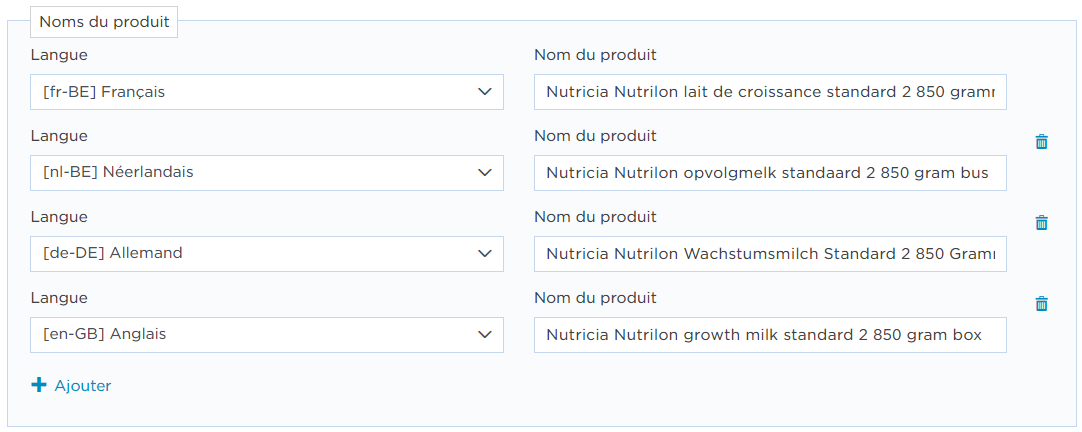Focus the German product name field 'Wachstumsmilch'
The width and height of the screenshot is (1082, 432).
(x=770, y=253)
